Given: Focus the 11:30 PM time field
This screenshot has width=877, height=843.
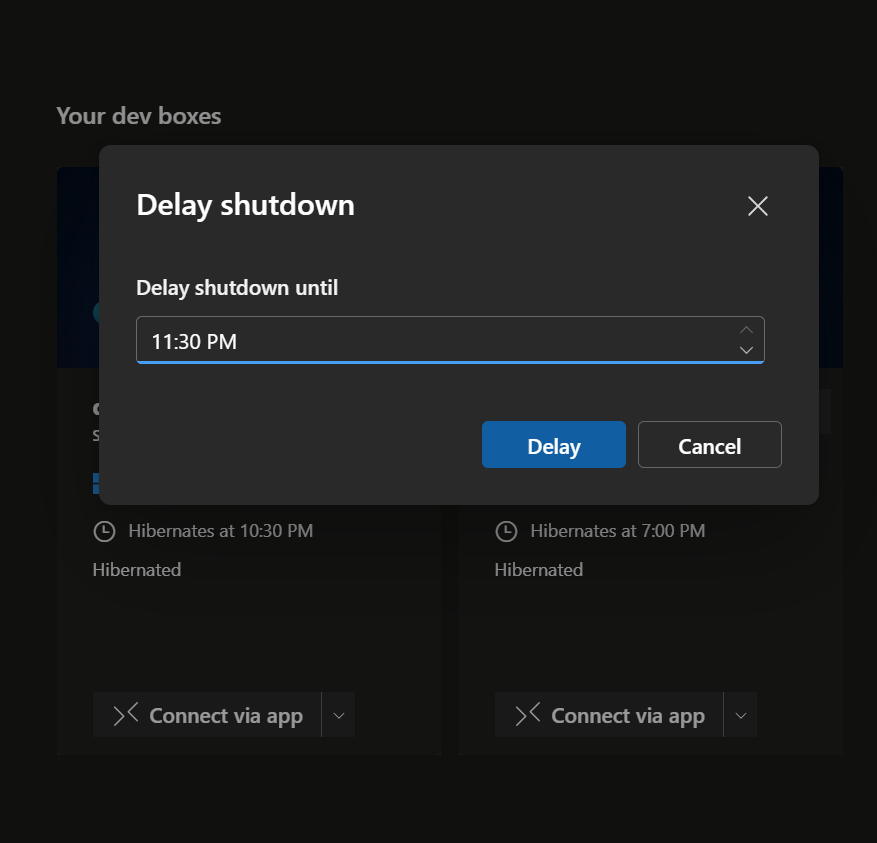Looking at the screenshot, I should 450,340.
